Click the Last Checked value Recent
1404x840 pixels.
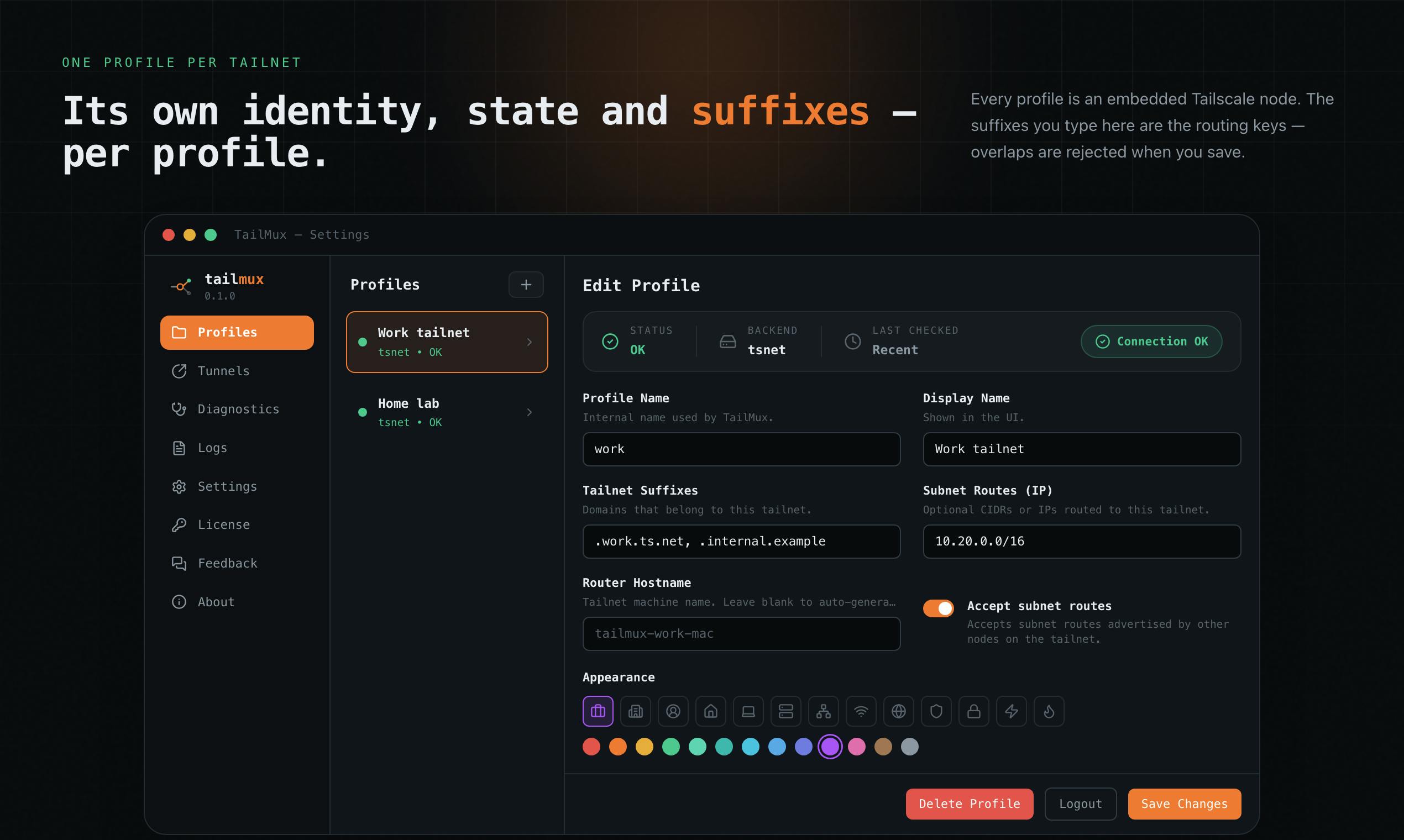tap(895, 350)
